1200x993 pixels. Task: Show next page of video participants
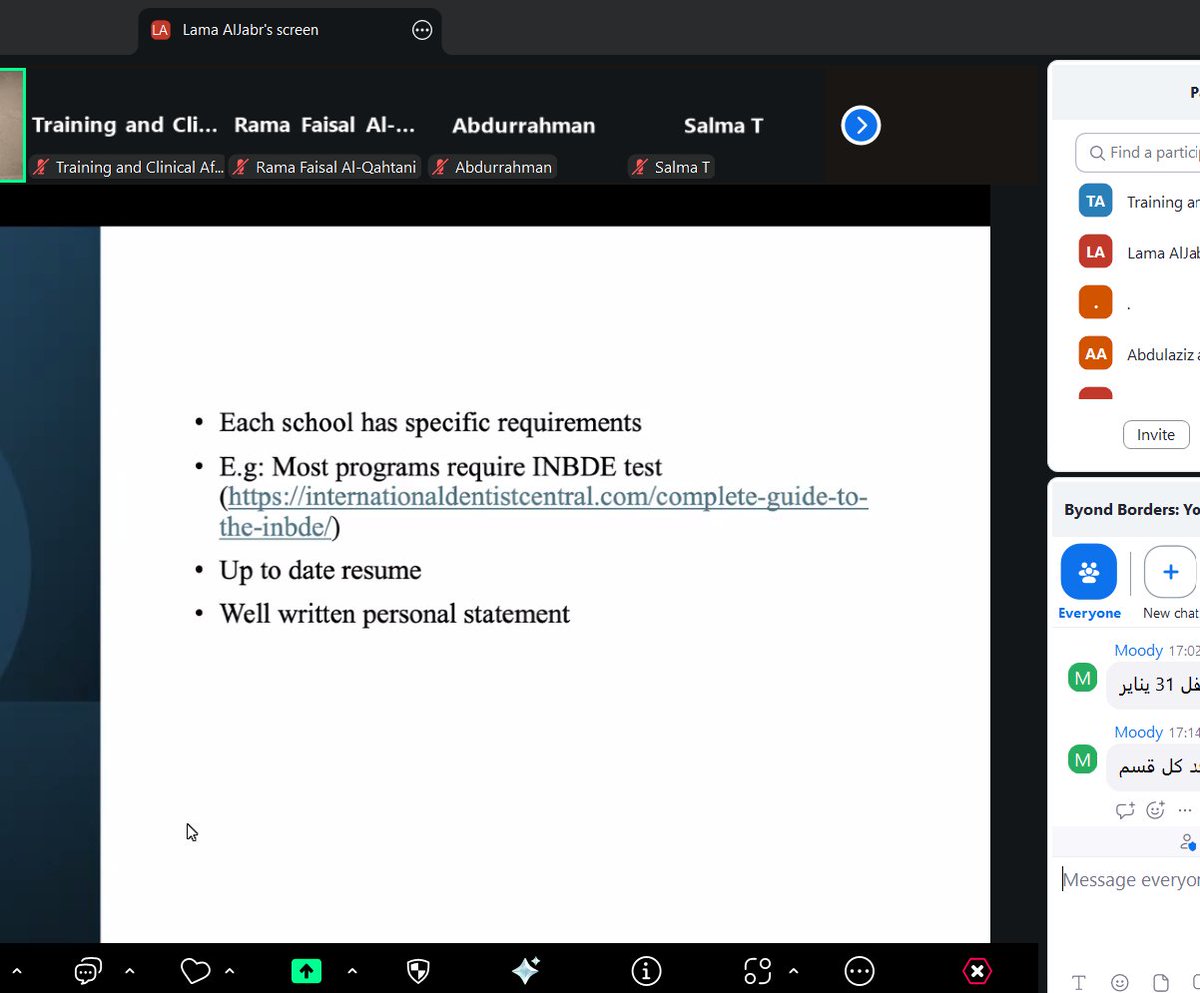click(861, 125)
